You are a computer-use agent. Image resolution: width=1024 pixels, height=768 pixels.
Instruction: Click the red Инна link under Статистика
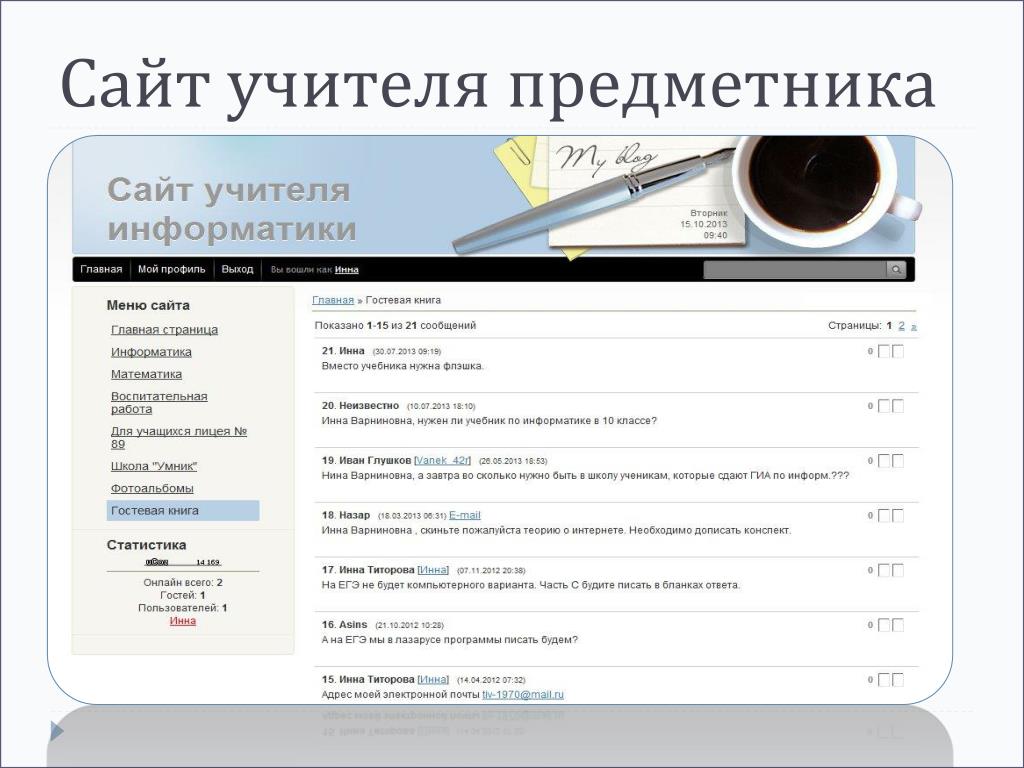coord(183,621)
